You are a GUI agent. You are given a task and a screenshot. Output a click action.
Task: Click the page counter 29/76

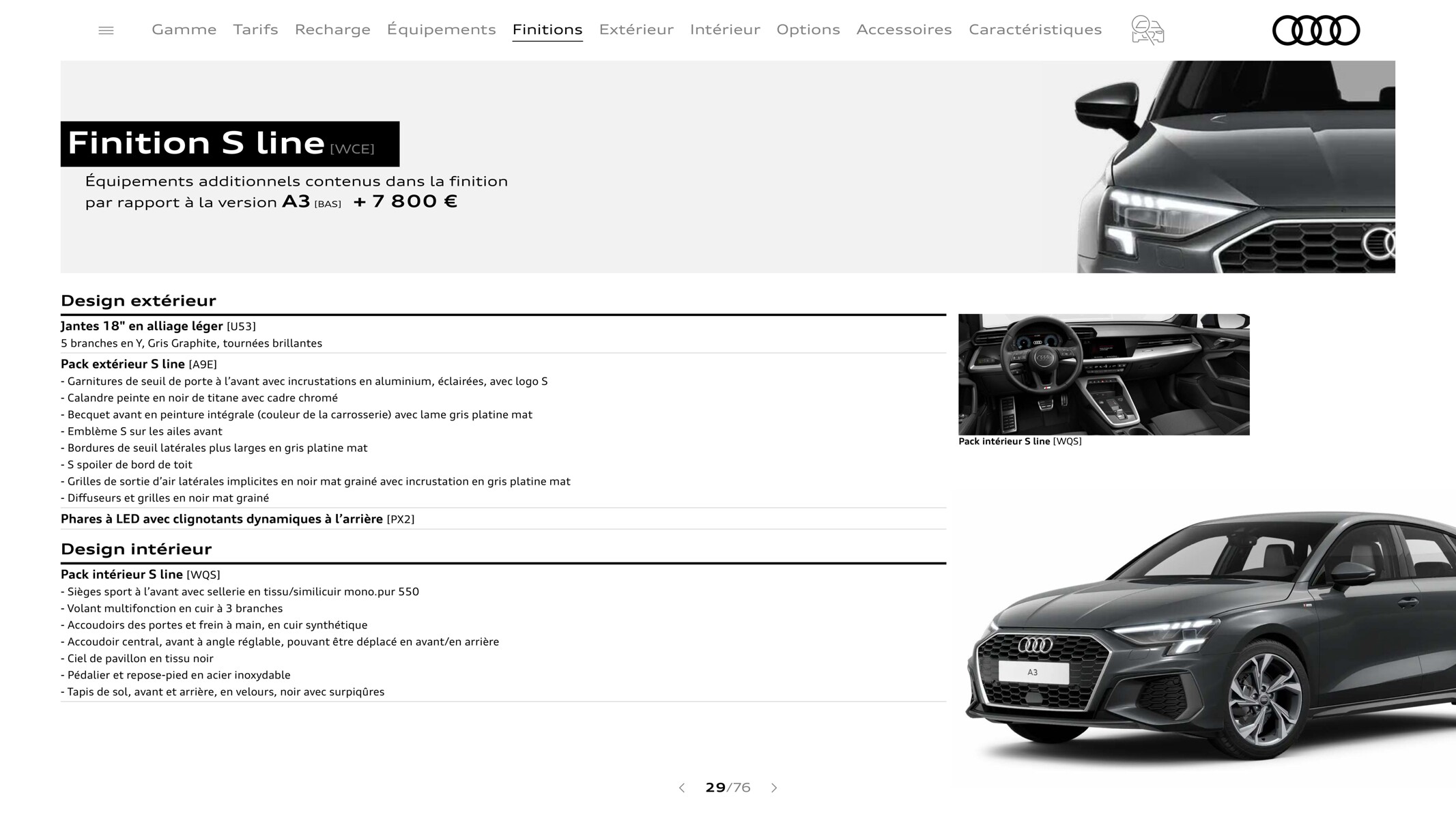(x=728, y=788)
